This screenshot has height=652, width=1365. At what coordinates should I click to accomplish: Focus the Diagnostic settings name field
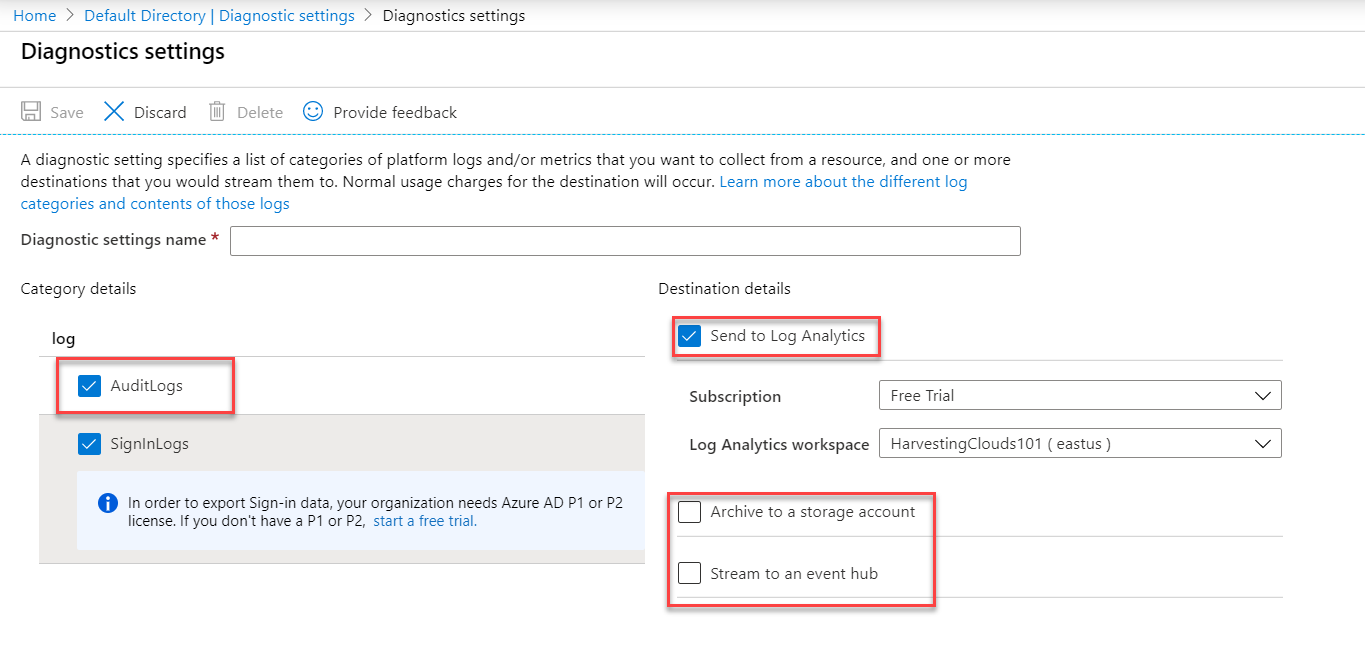(625, 241)
